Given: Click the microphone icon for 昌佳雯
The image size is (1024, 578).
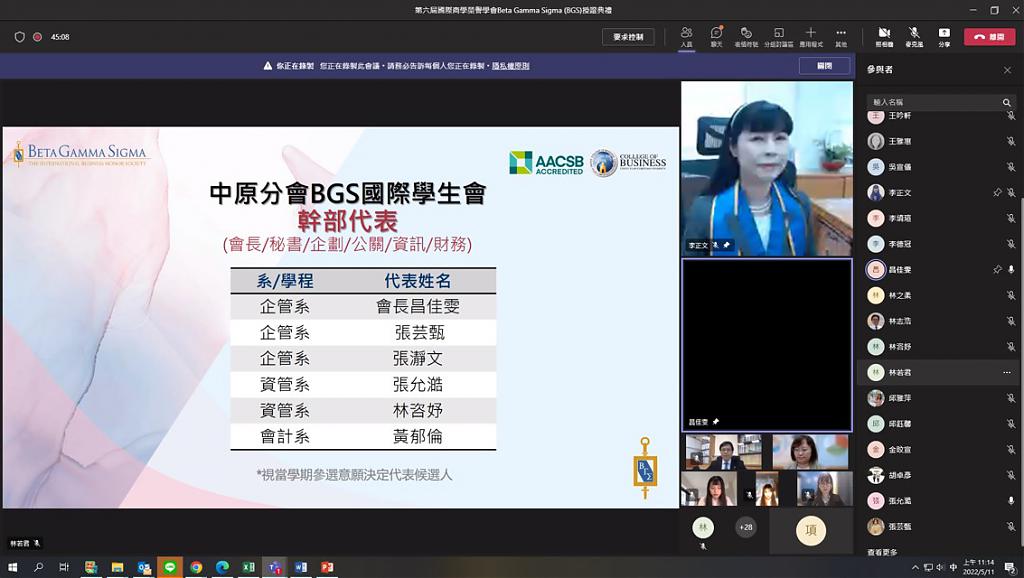Looking at the screenshot, I should (1011, 270).
